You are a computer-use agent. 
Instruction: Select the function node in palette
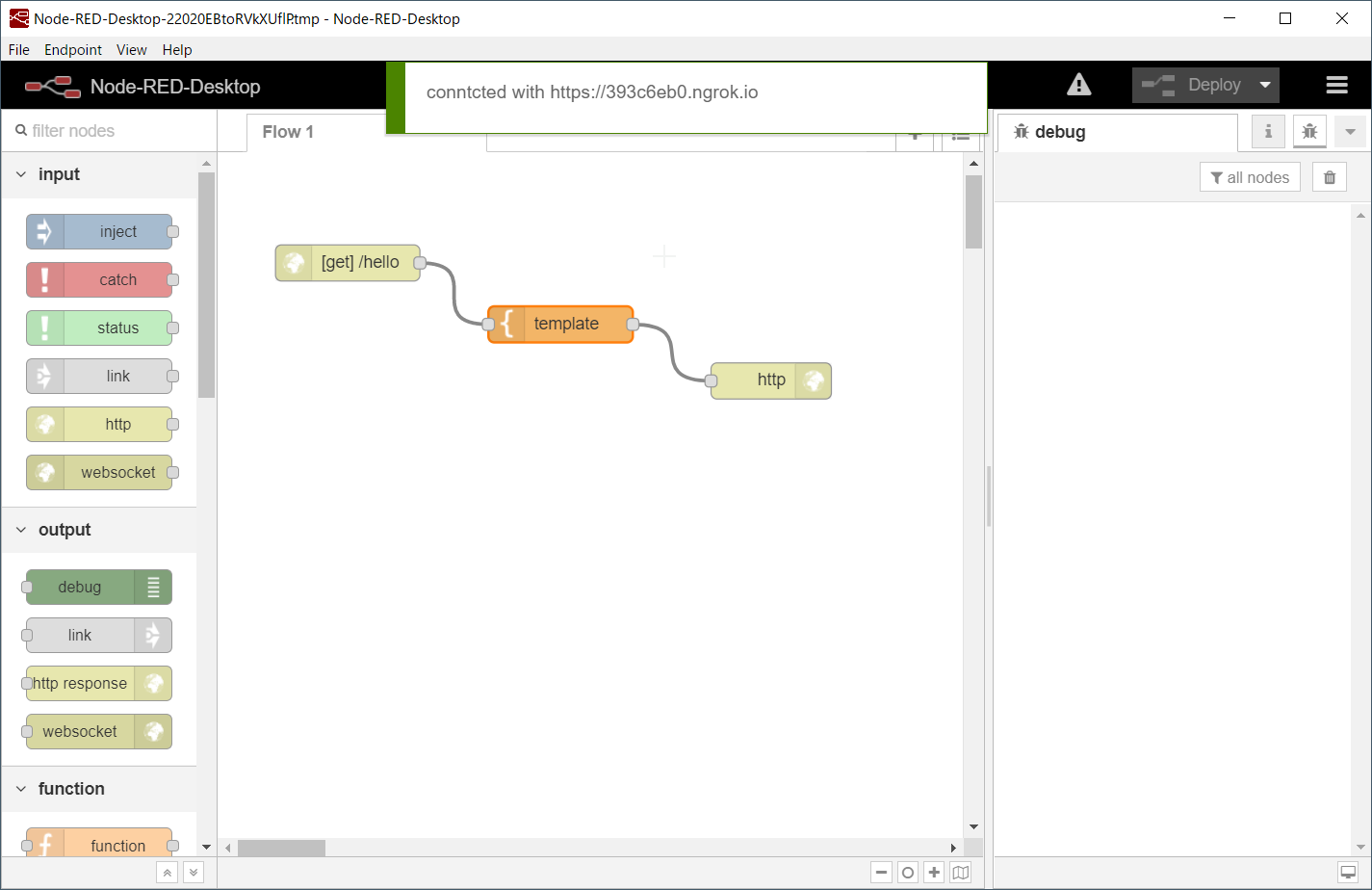[99, 842]
